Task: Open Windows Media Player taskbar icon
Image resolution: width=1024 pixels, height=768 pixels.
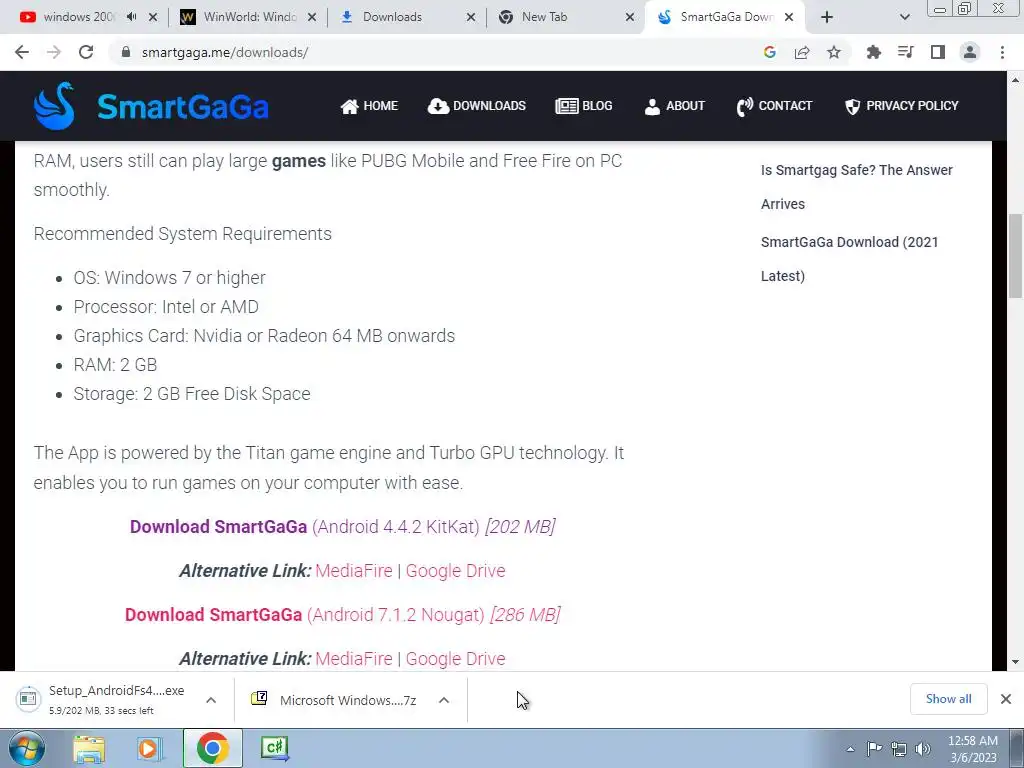Action: point(149,748)
